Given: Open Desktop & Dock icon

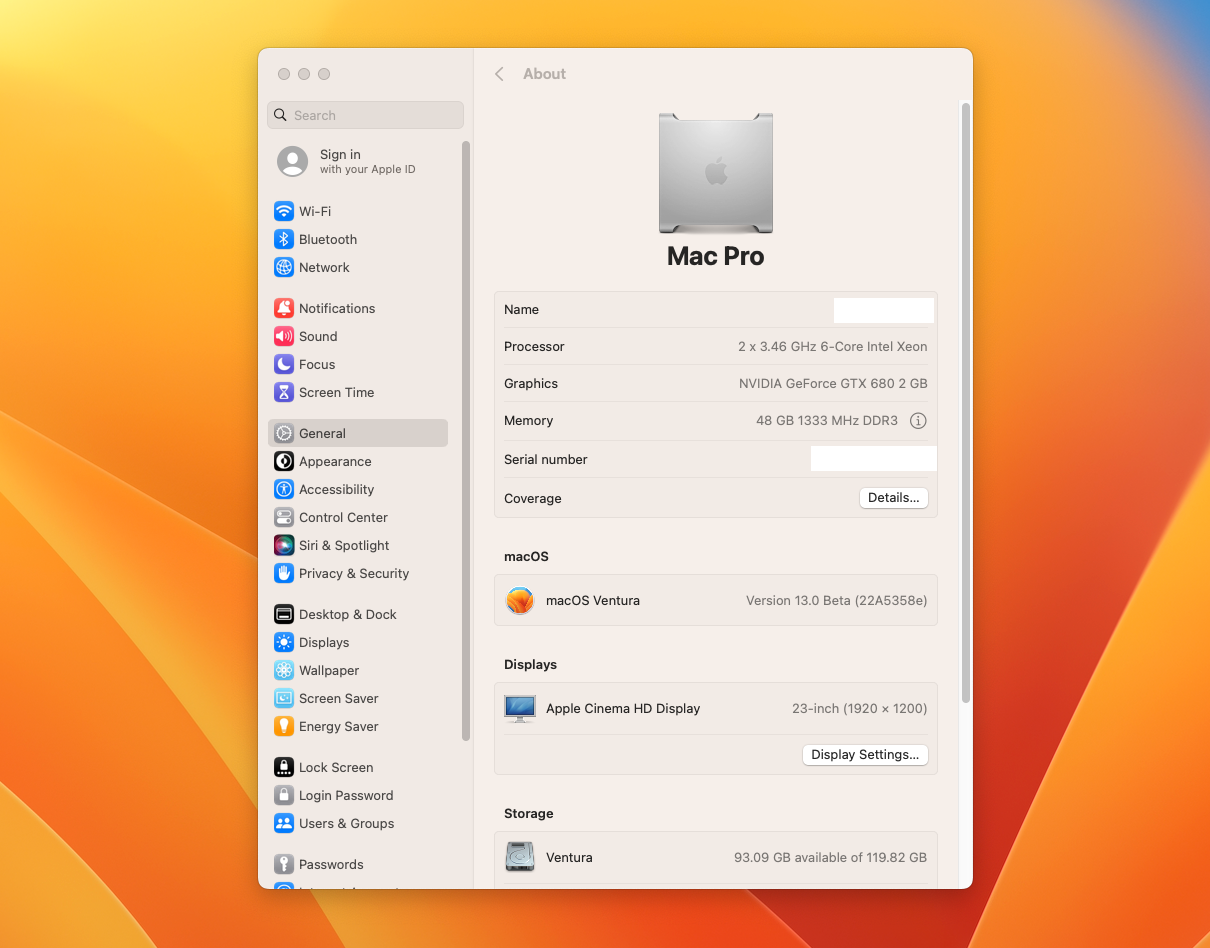Looking at the screenshot, I should coord(284,614).
